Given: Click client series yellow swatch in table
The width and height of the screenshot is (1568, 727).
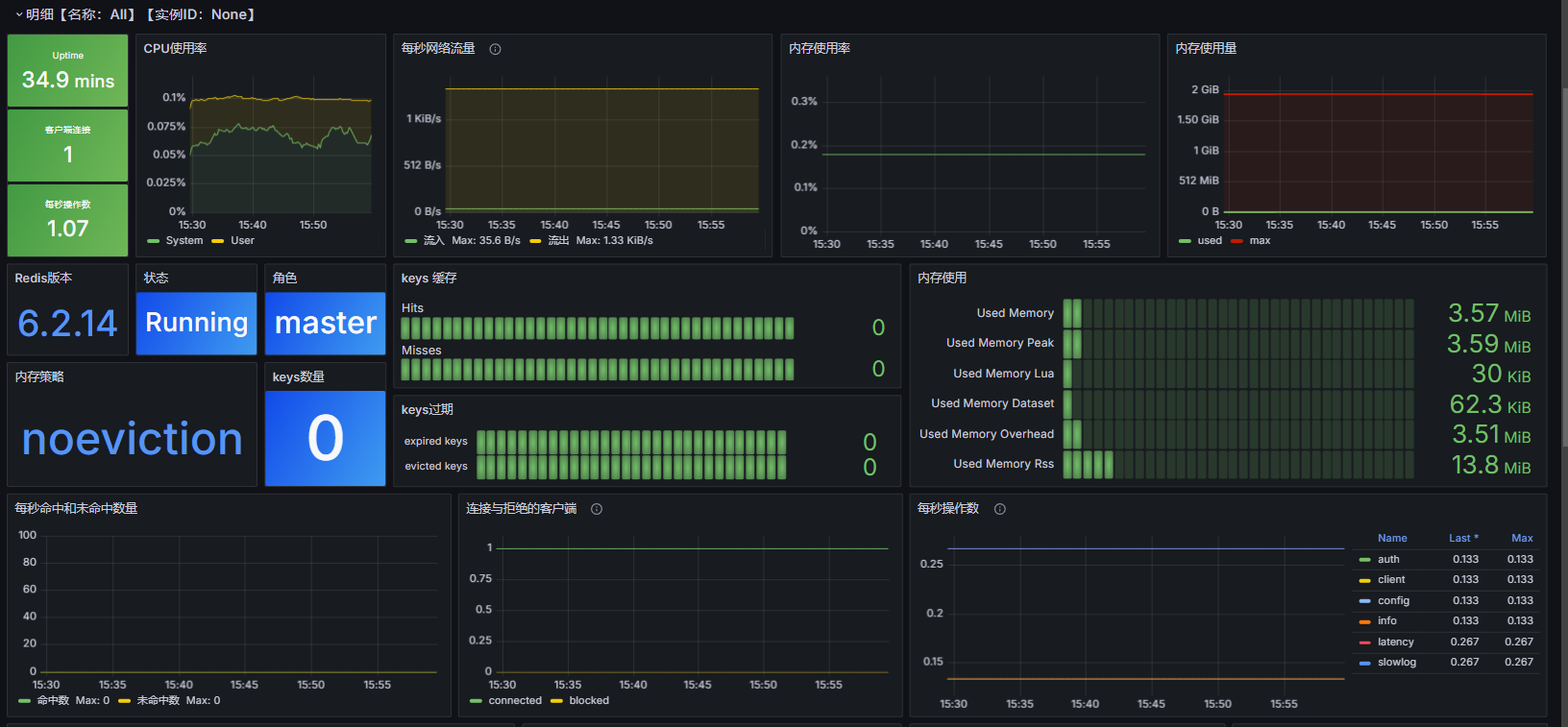Looking at the screenshot, I should click(x=1364, y=580).
